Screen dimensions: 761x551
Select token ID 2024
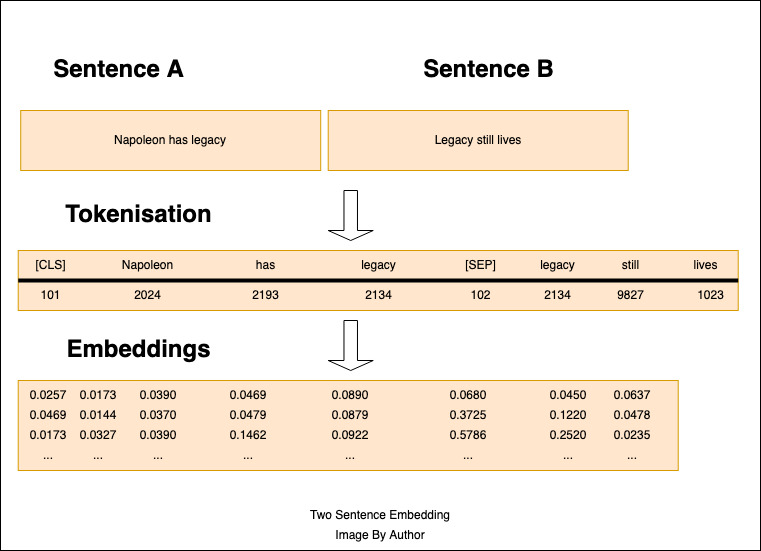(147, 296)
